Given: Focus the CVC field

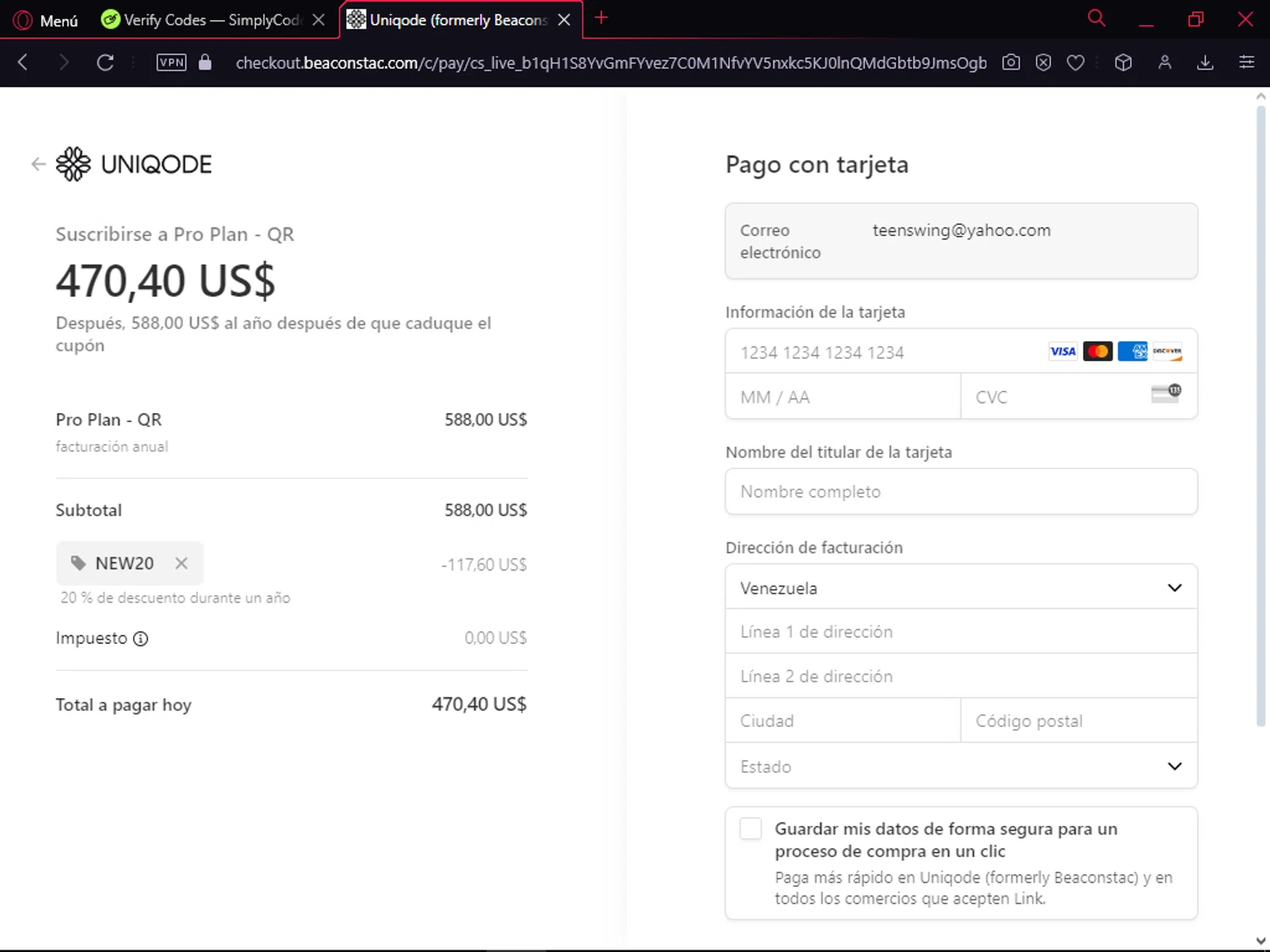Looking at the screenshot, I should click(1079, 397).
